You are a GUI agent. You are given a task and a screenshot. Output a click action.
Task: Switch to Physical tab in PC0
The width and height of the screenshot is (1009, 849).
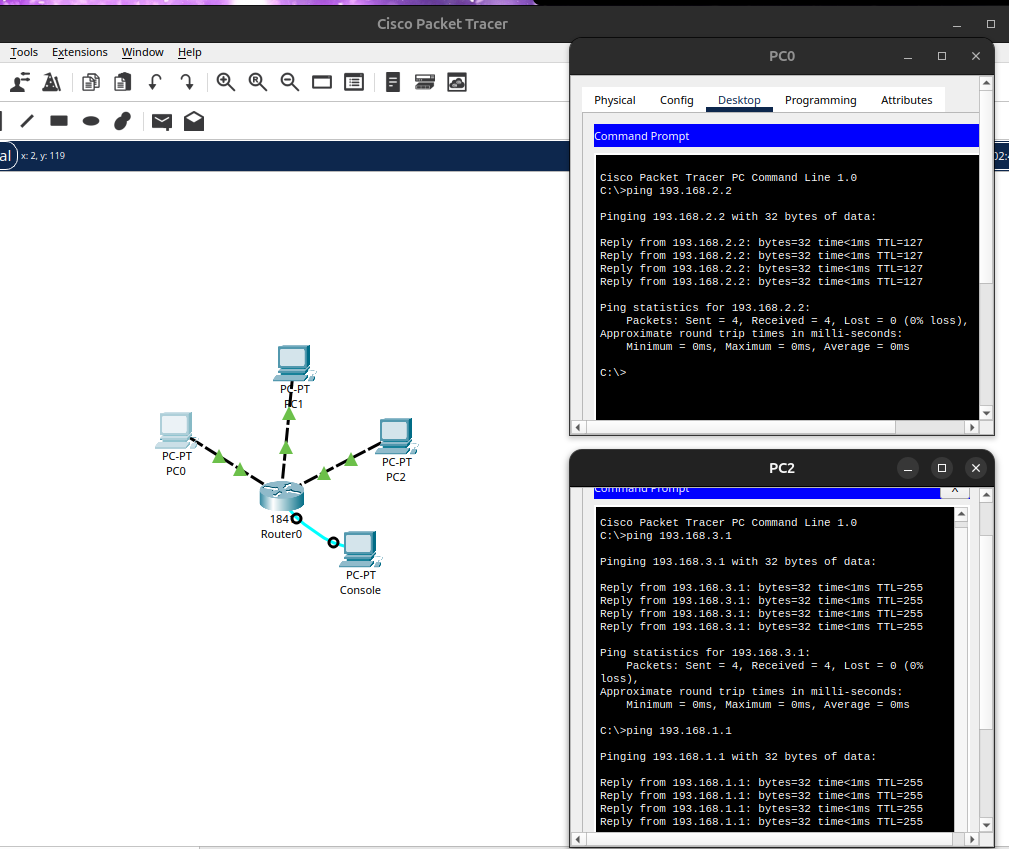tap(615, 100)
